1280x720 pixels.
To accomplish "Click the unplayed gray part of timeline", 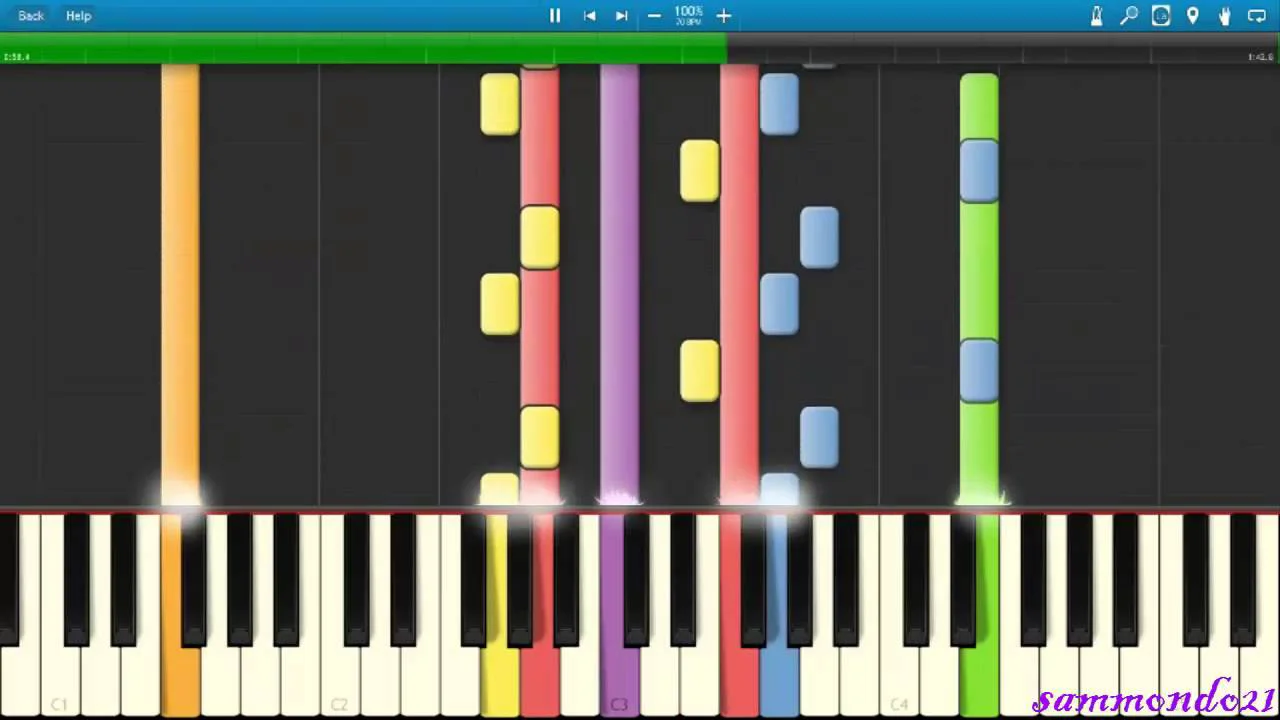I will pyautogui.click(x=1000, y=48).
